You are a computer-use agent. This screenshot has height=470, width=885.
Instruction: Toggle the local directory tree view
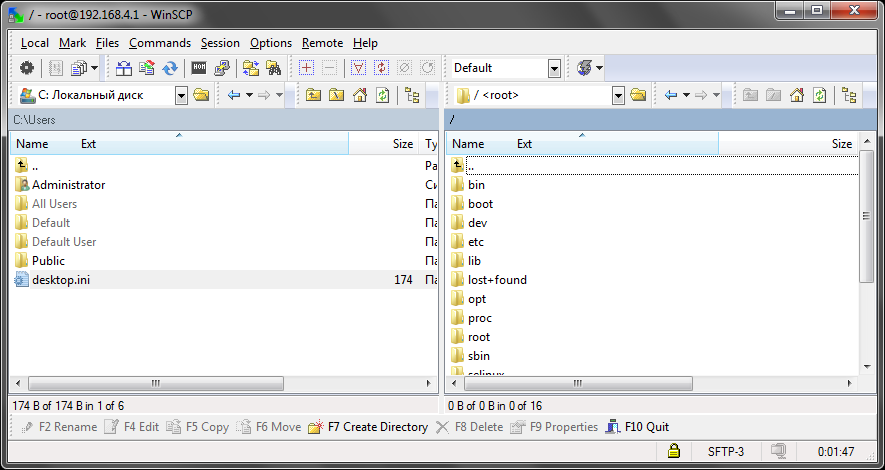tap(413, 95)
